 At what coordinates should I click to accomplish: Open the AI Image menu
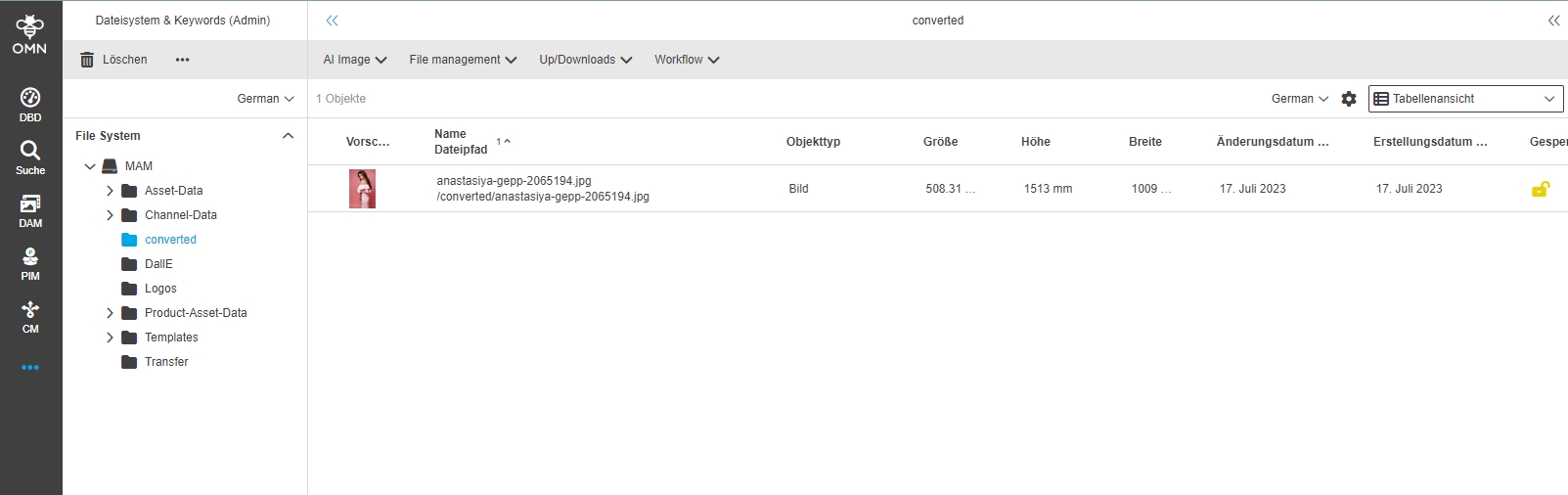(355, 60)
